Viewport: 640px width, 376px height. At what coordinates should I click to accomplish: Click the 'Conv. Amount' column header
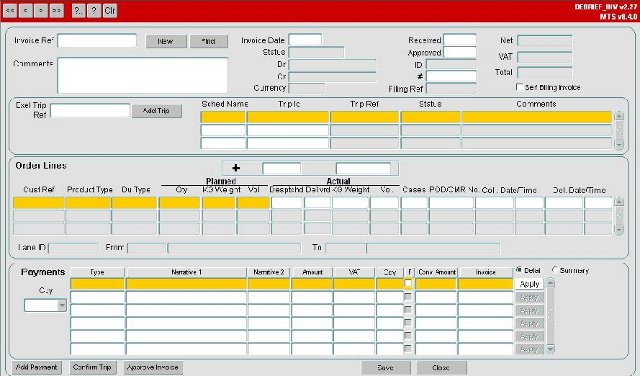click(x=436, y=272)
